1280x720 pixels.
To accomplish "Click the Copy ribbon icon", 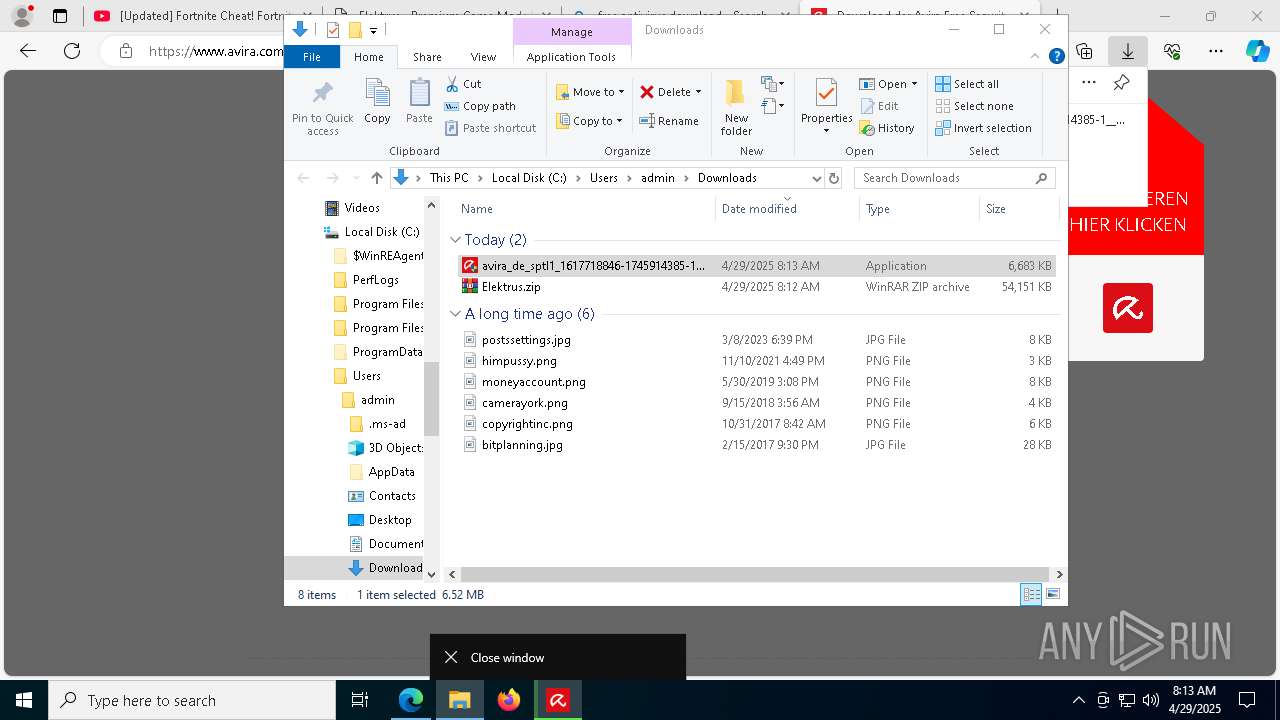I will (x=377, y=93).
